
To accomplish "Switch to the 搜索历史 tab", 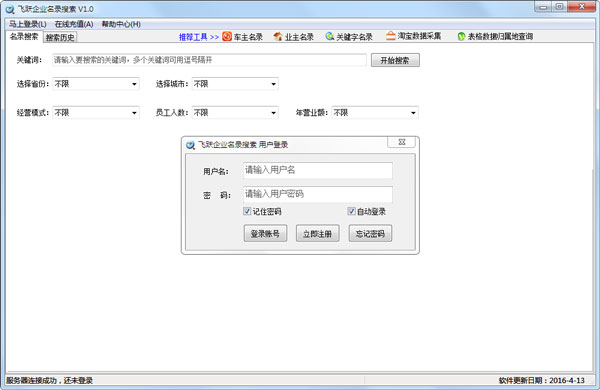I will [60, 37].
